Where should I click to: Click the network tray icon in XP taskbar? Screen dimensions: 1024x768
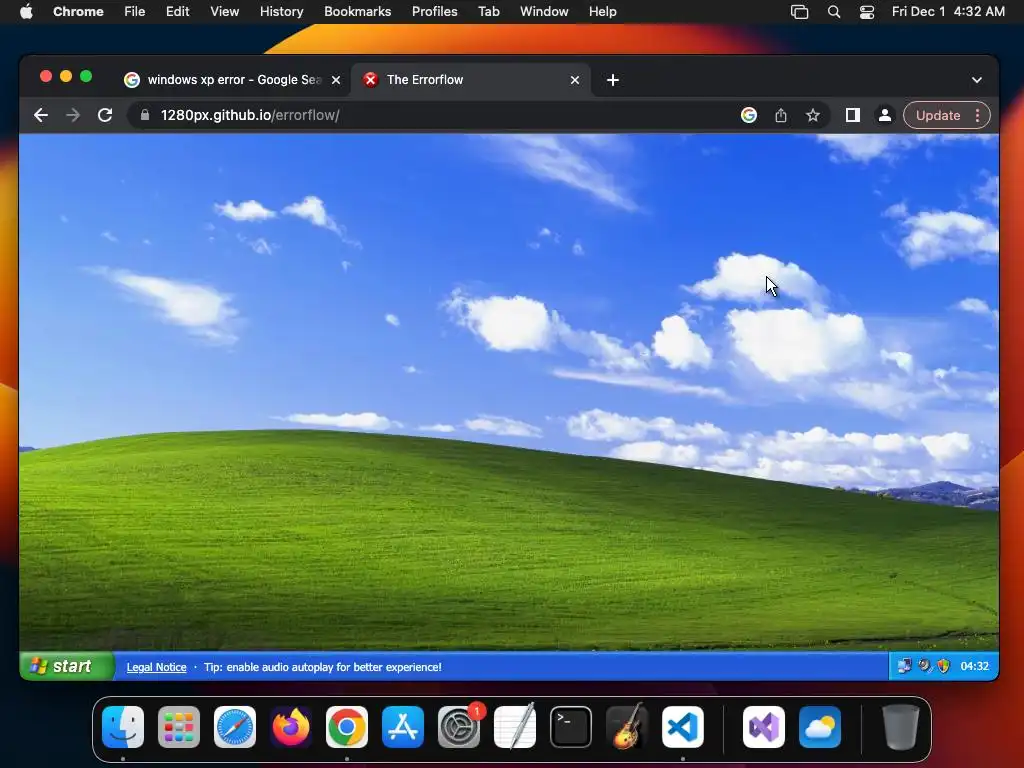point(904,666)
